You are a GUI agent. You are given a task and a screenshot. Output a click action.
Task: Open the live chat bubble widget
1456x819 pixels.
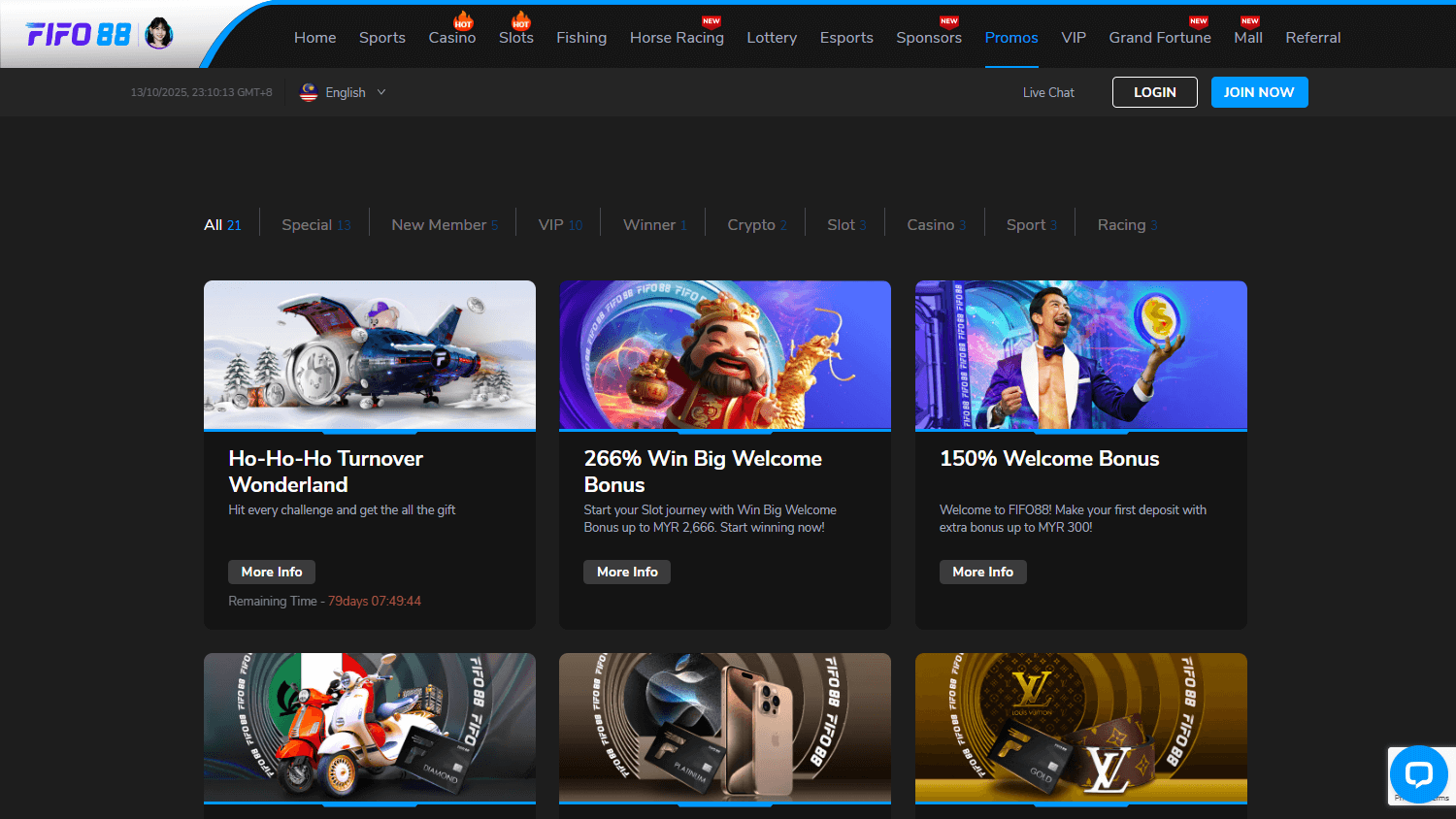[x=1420, y=774]
